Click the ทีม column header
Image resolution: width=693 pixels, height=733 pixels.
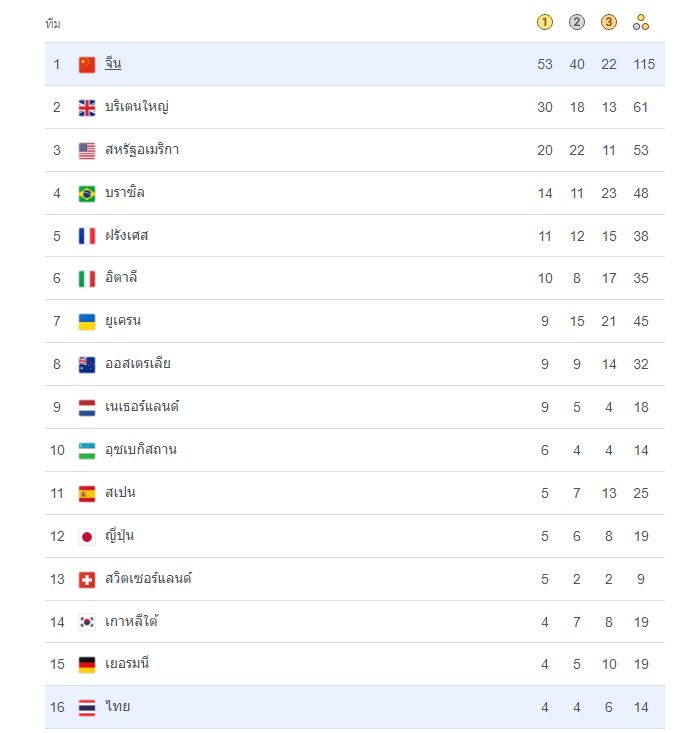click(53, 23)
